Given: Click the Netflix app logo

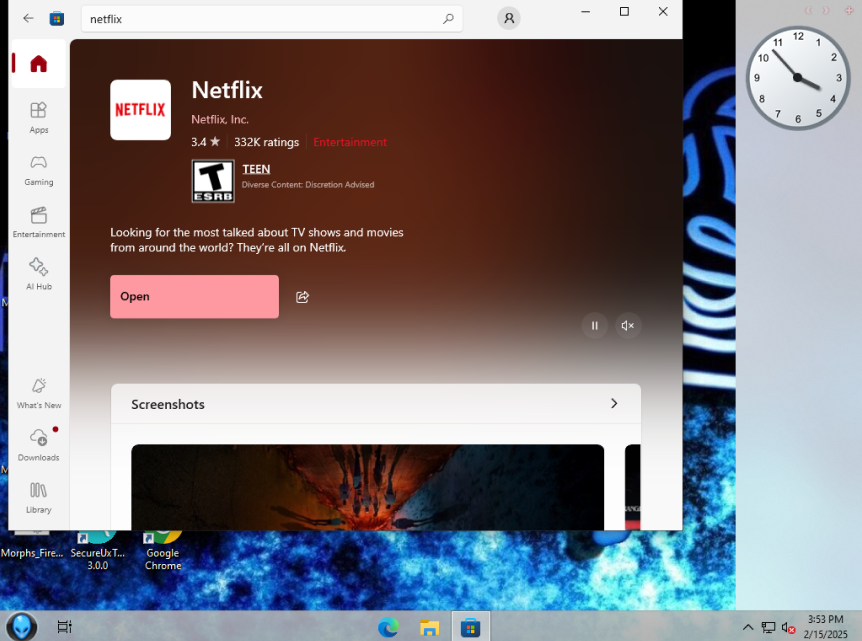Looking at the screenshot, I should (140, 110).
